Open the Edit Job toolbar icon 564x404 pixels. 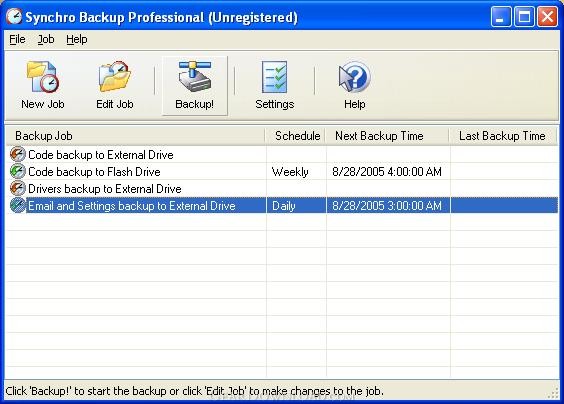click(x=114, y=77)
